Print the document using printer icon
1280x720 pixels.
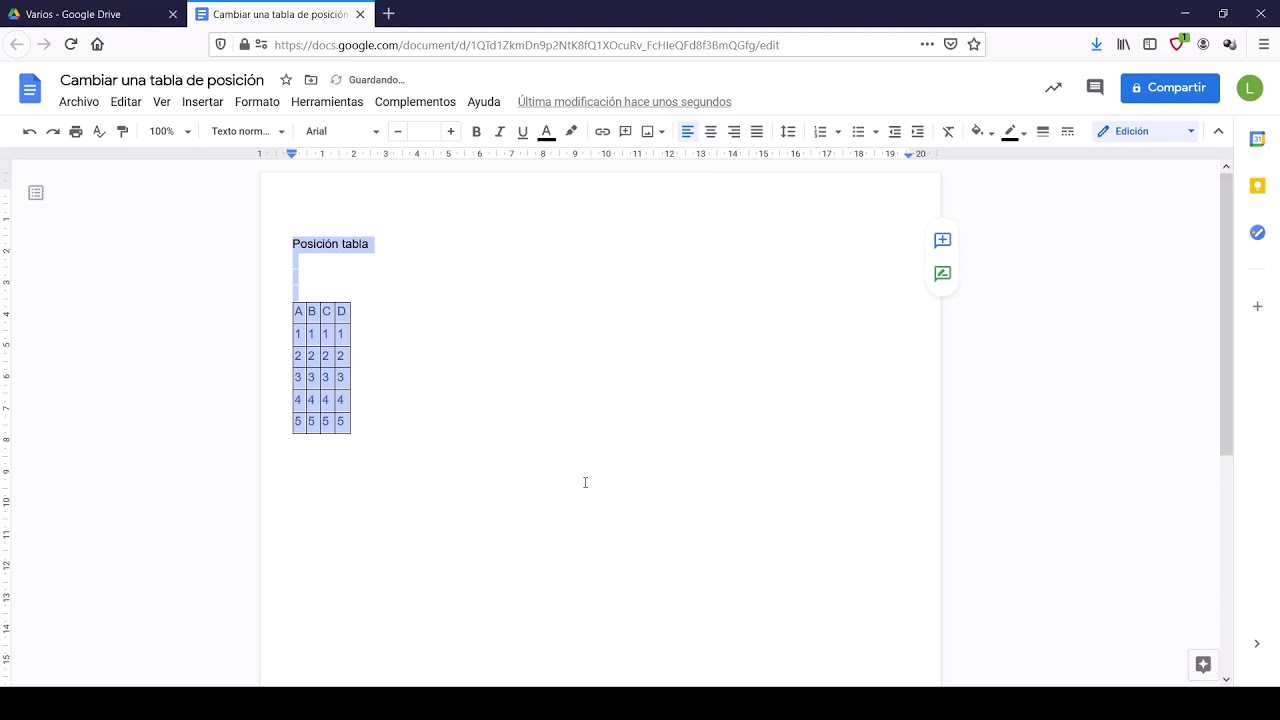coord(76,132)
